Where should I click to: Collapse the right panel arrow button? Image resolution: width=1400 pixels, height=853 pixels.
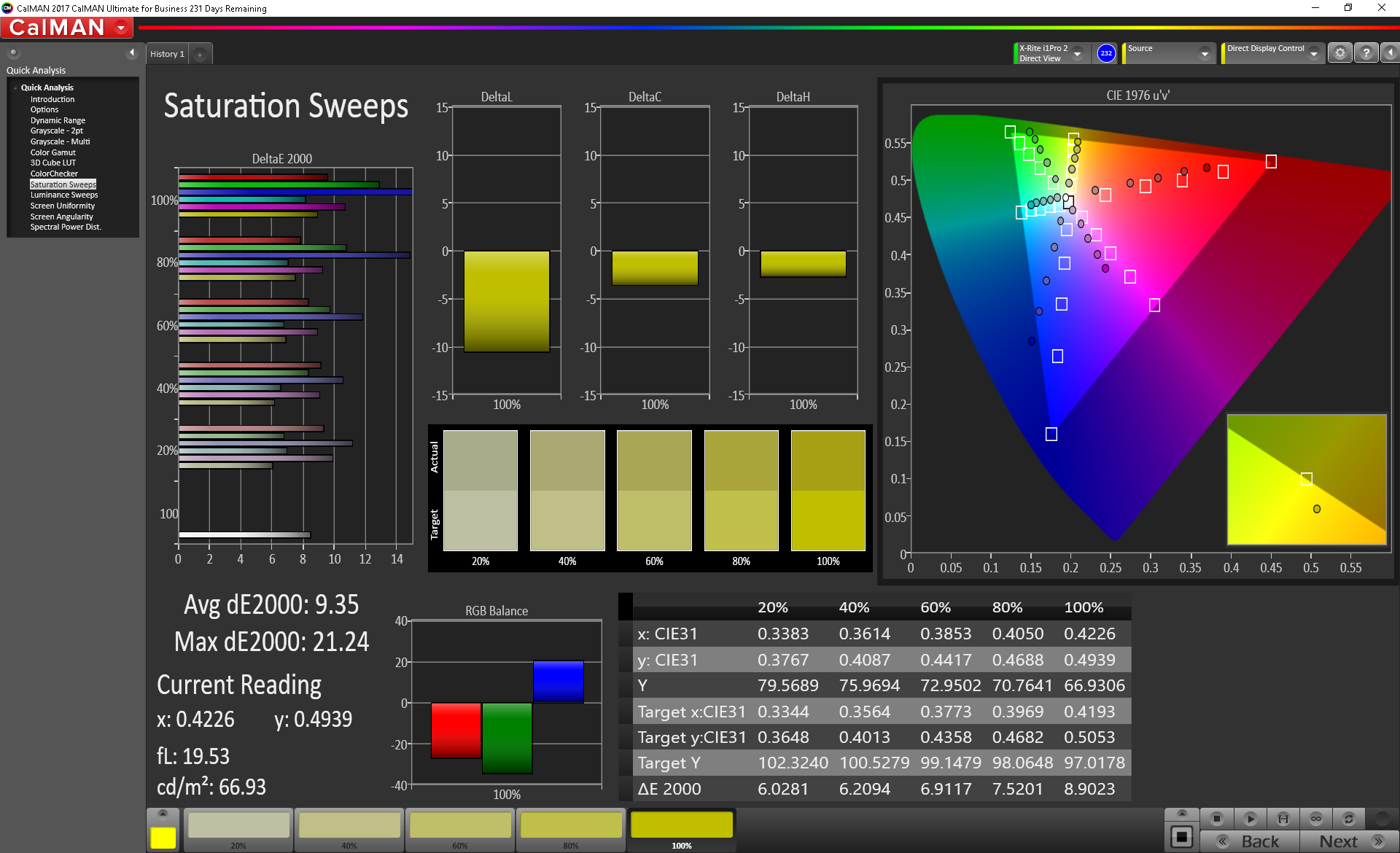1390,53
